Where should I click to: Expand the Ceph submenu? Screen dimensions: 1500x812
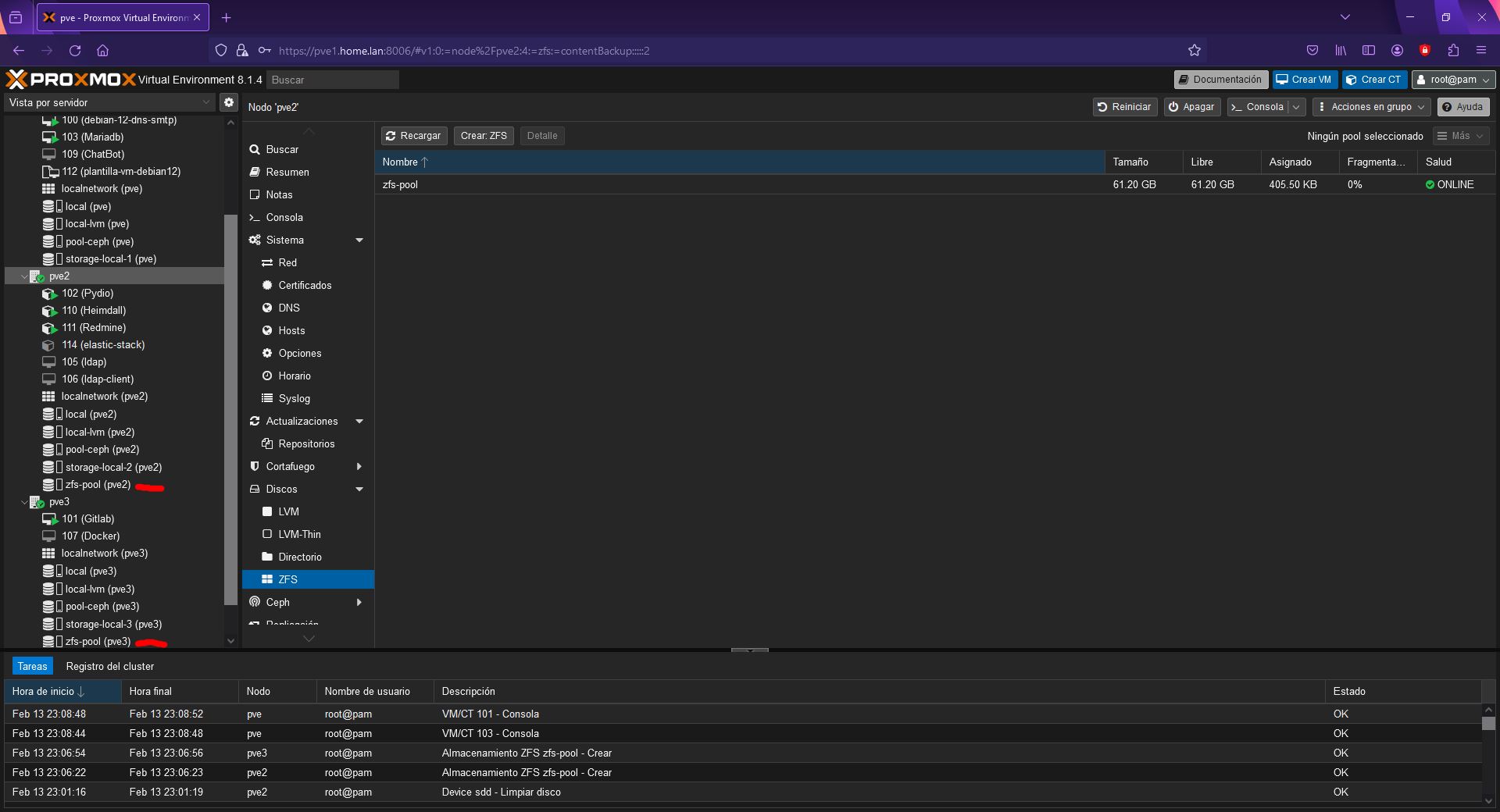[x=359, y=602]
